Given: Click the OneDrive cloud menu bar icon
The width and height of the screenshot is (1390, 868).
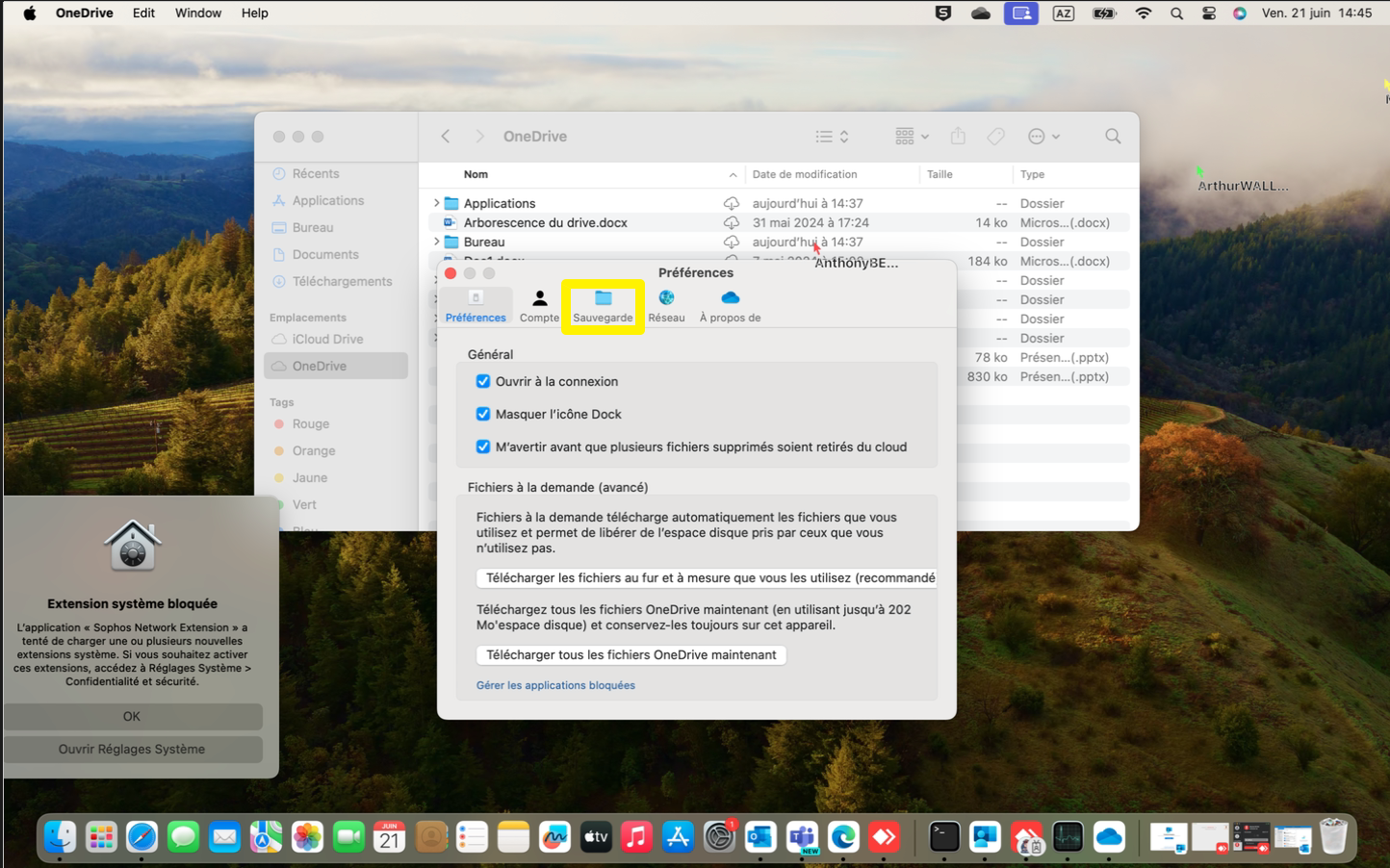Looking at the screenshot, I should (x=981, y=13).
